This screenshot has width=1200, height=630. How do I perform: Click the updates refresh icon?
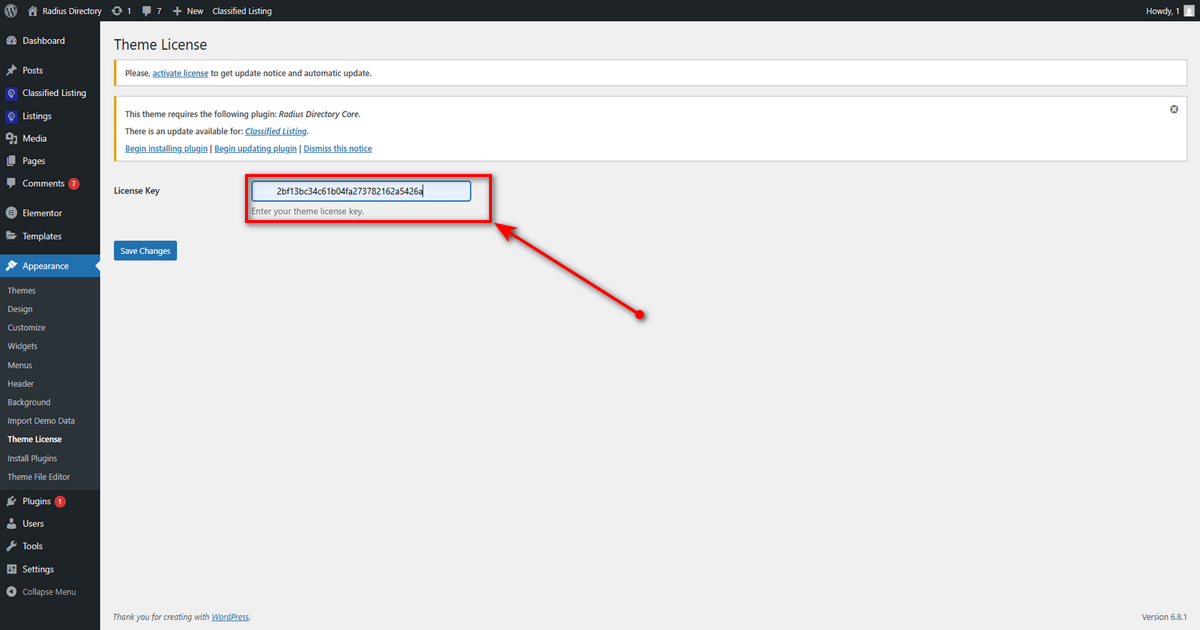[115, 11]
